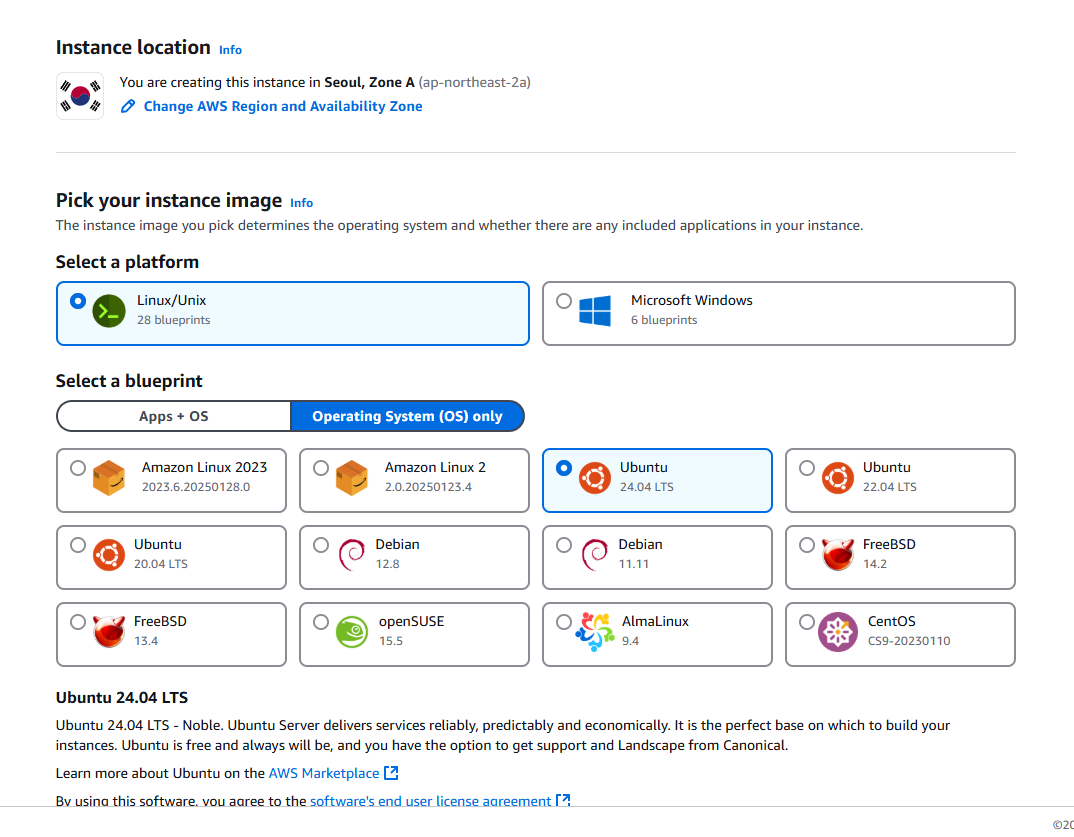1074x837 pixels.
Task: Click the Ubuntu 20.04 LTS logo icon
Action: click(109, 555)
